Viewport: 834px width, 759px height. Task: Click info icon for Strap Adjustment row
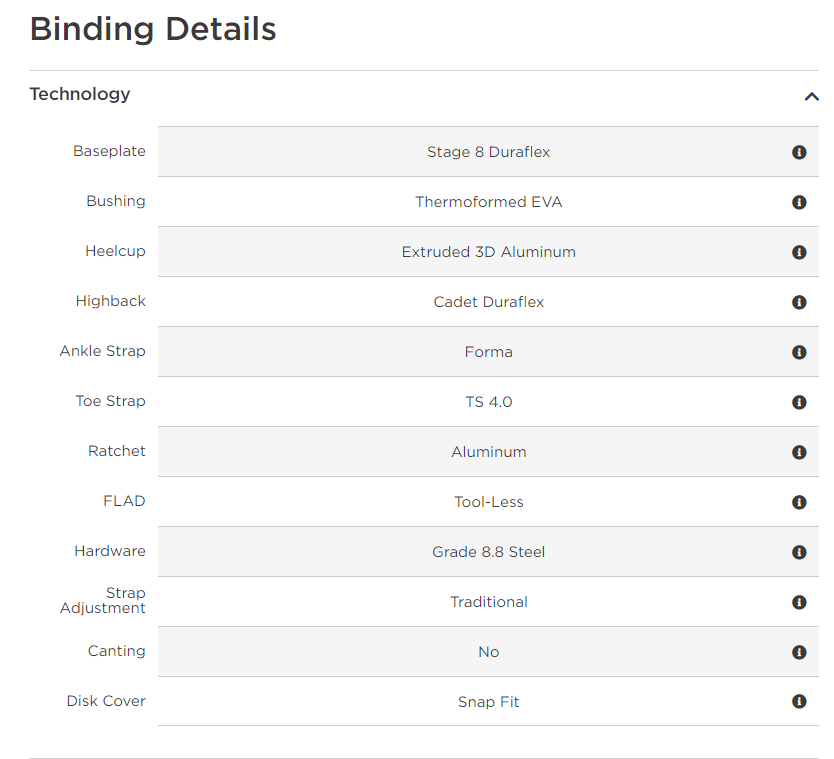[x=799, y=602]
